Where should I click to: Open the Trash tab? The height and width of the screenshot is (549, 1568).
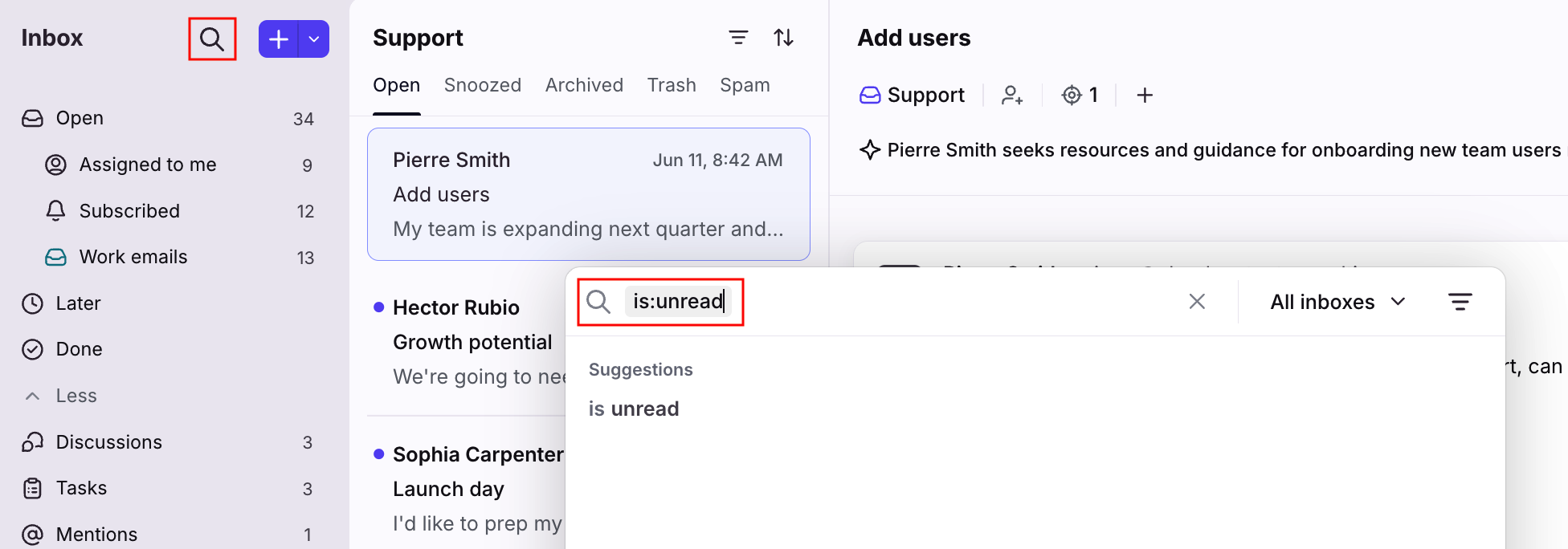tap(672, 85)
